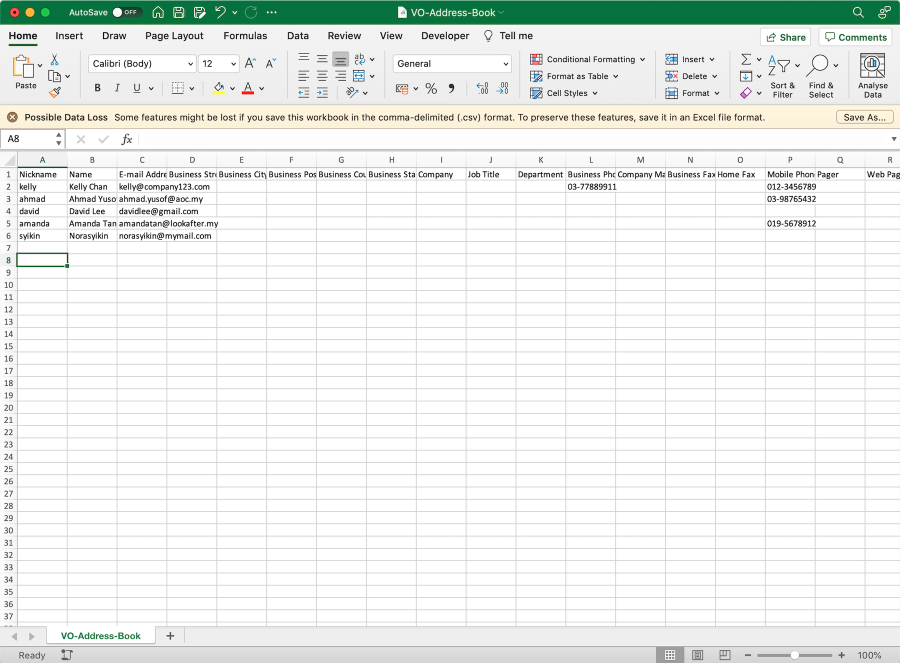Apply percent style to cell

[431, 89]
